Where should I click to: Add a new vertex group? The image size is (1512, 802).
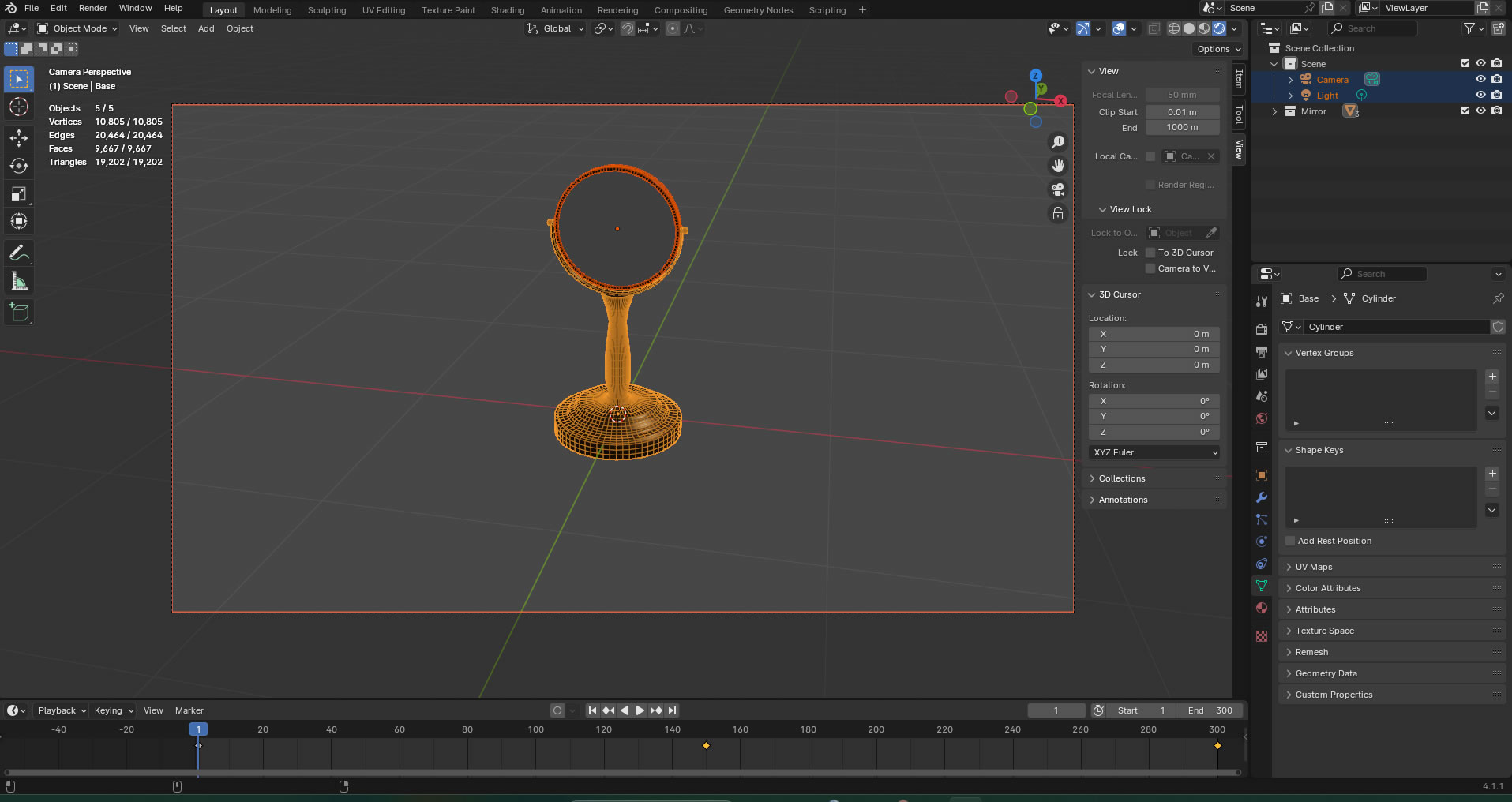1492,377
